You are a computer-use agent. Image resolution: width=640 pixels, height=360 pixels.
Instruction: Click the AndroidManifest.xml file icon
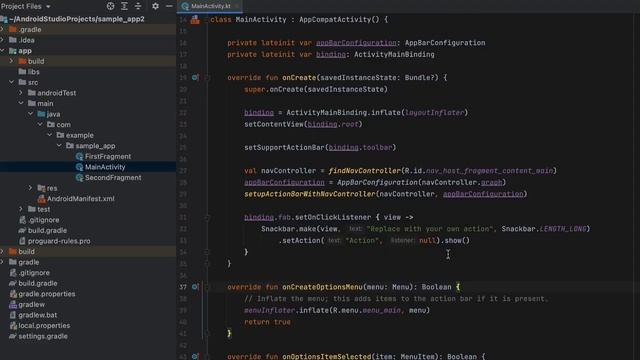[41, 199]
